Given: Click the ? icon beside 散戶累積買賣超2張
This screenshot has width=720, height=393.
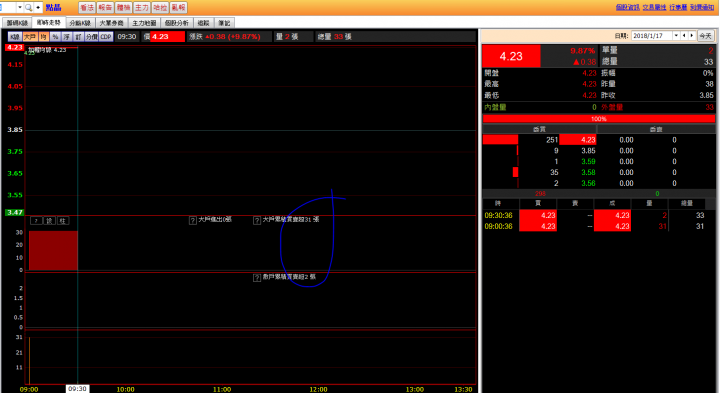Looking at the screenshot, I should pyautogui.click(x=257, y=278).
